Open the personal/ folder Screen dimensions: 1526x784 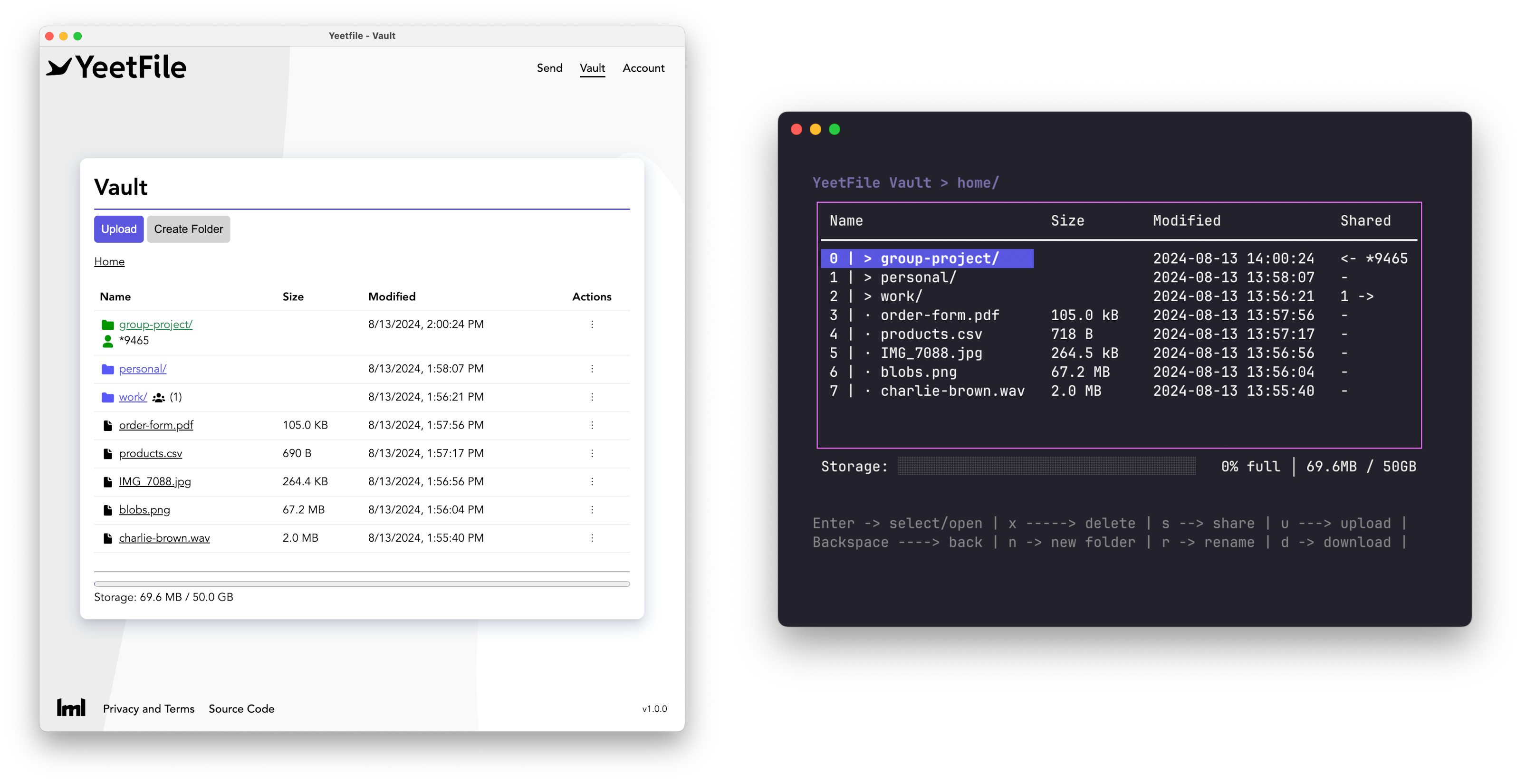142,369
